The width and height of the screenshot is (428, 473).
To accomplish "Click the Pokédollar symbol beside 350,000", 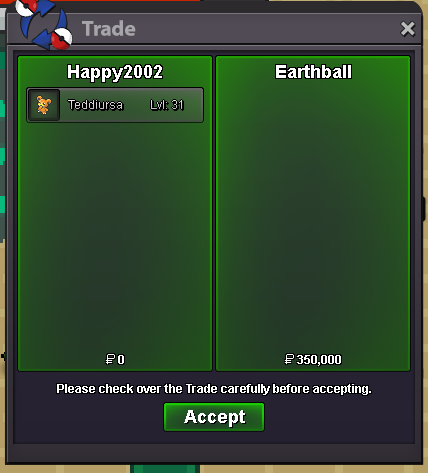I will tap(289, 359).
